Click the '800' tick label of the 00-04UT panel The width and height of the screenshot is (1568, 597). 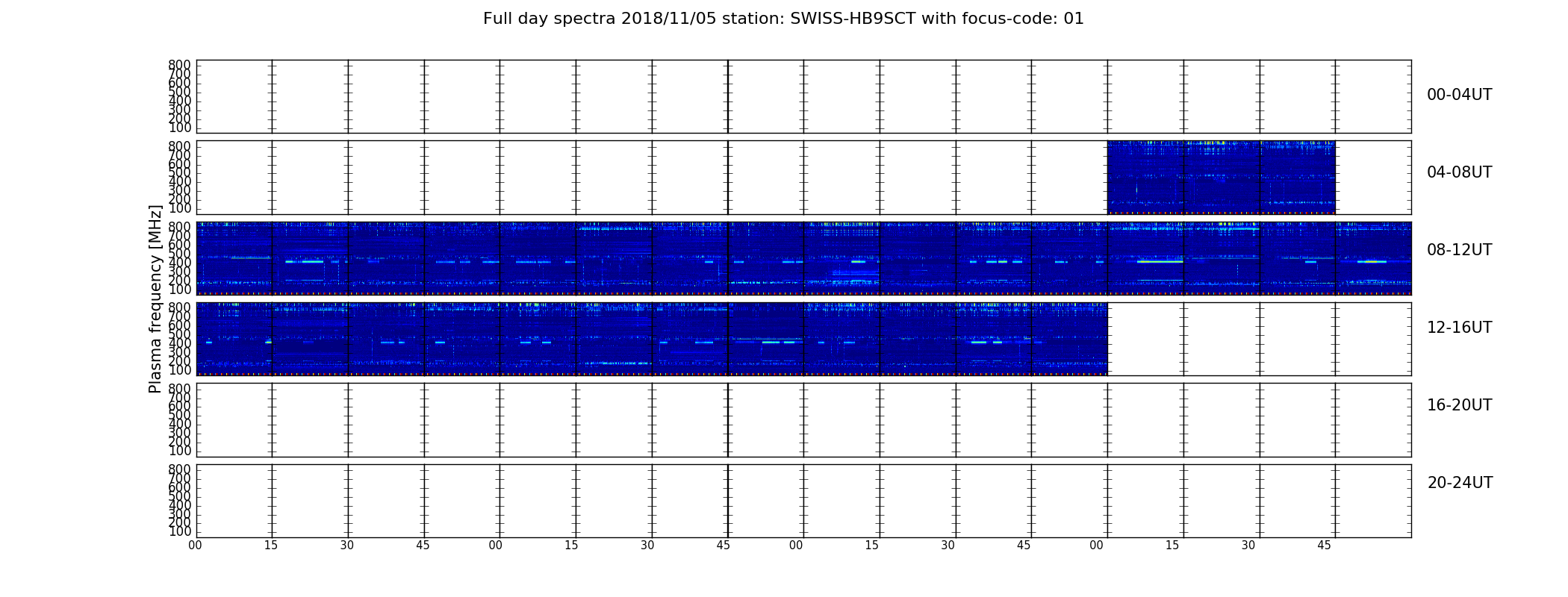click(180, 65)
